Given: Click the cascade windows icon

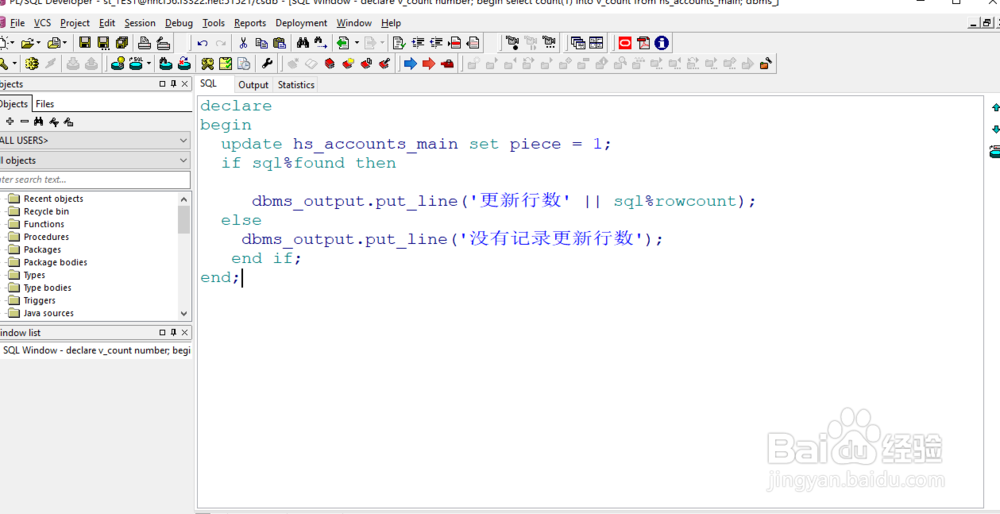Looking at the screenshot, I should [578, 43].
